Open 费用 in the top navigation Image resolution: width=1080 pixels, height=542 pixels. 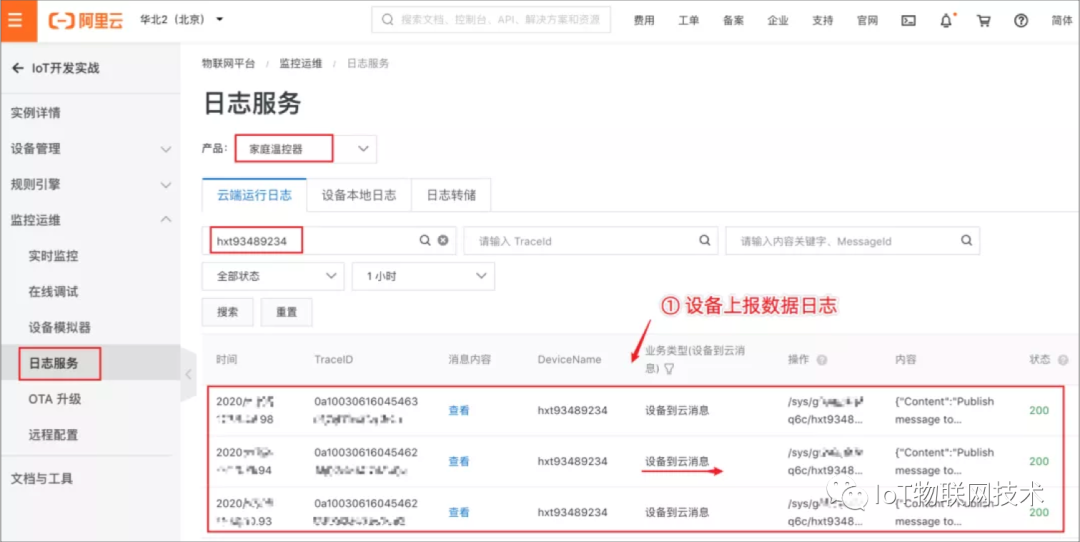coord(644,21)
